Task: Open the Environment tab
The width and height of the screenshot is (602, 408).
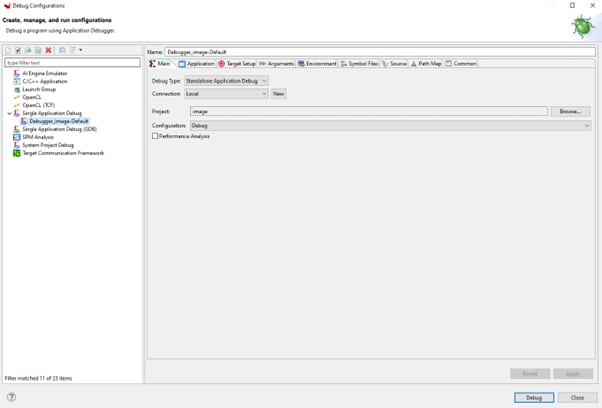Action: click(x=316, y=63)
